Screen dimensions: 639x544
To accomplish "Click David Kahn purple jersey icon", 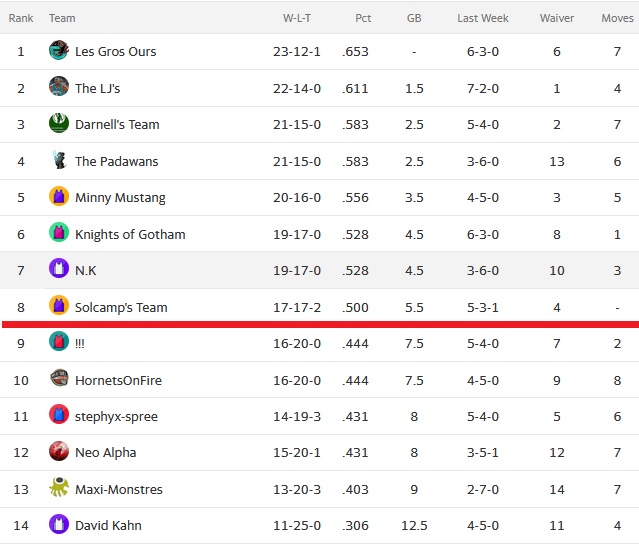I will point(59,524).
